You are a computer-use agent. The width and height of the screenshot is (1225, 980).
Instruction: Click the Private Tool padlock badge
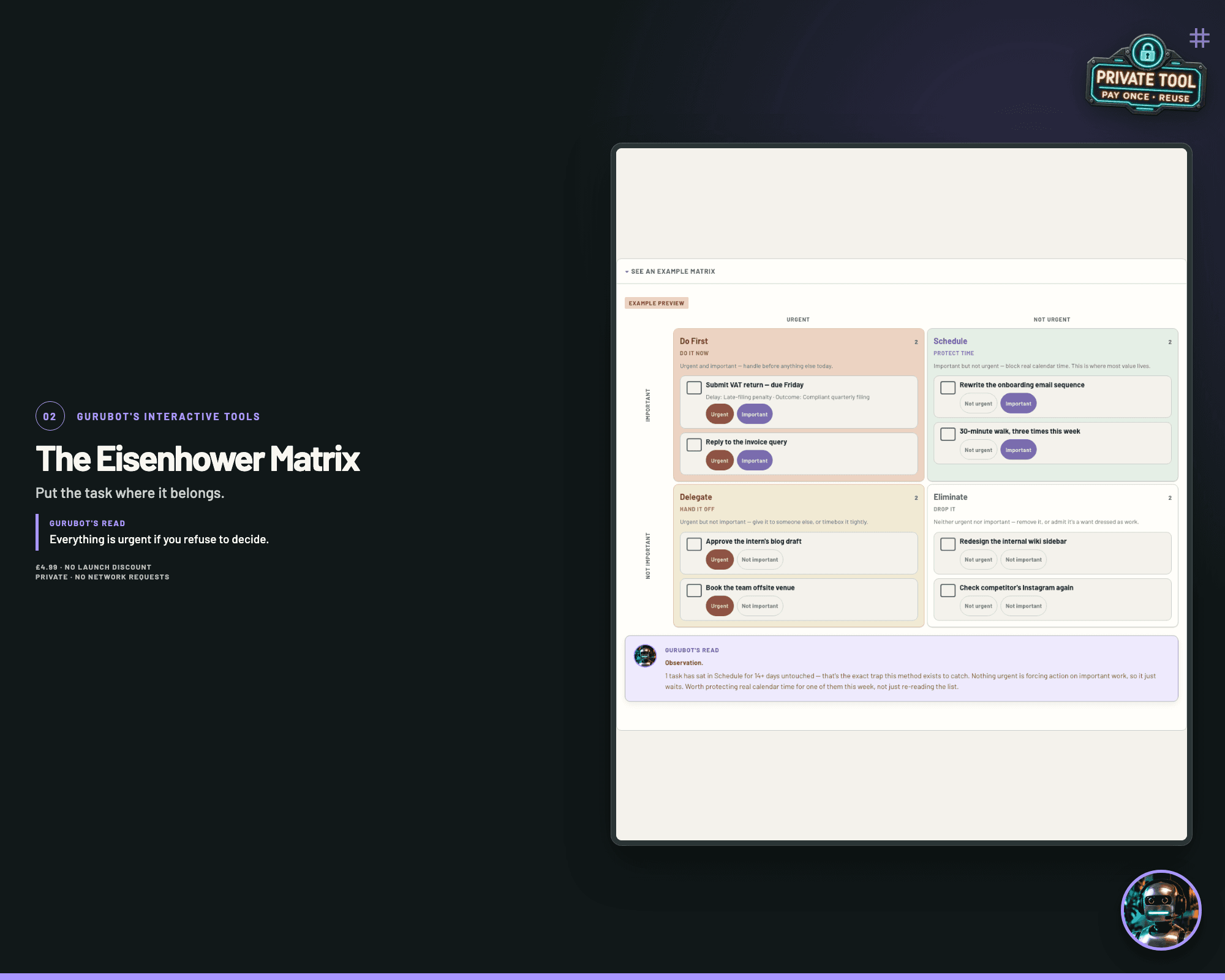[x=1145, y=75]
